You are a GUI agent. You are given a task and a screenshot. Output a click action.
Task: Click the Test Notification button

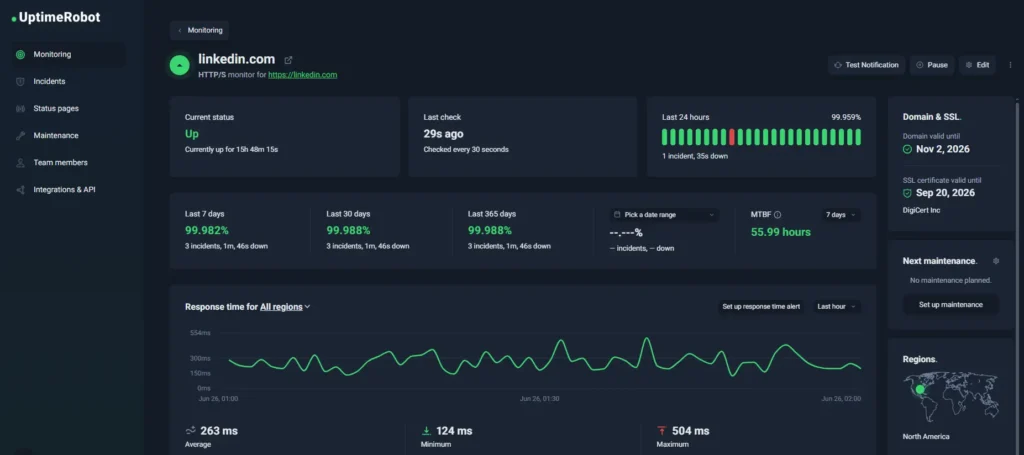point(867,65)
